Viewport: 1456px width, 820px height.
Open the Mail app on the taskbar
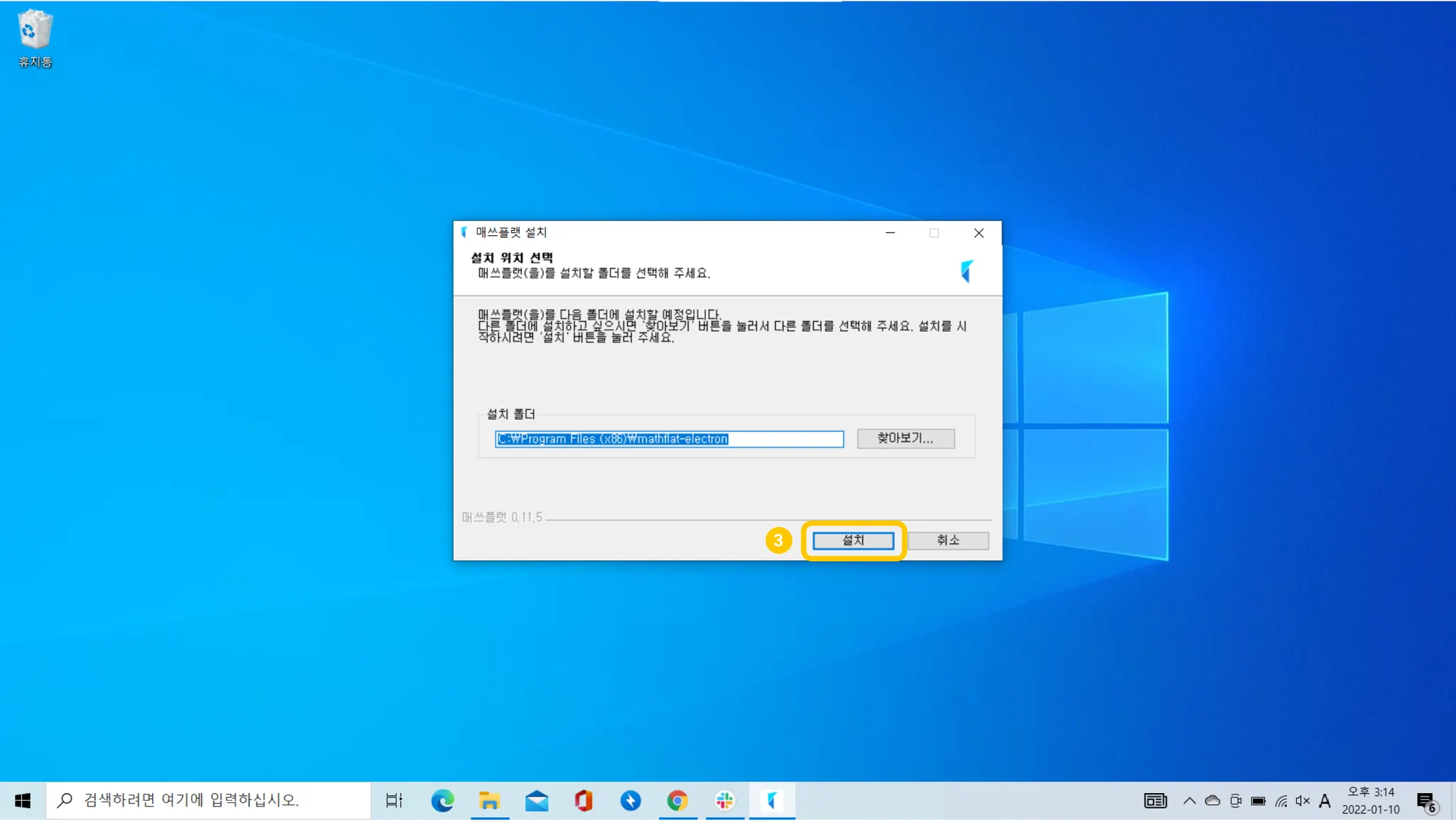pos(537,801)
